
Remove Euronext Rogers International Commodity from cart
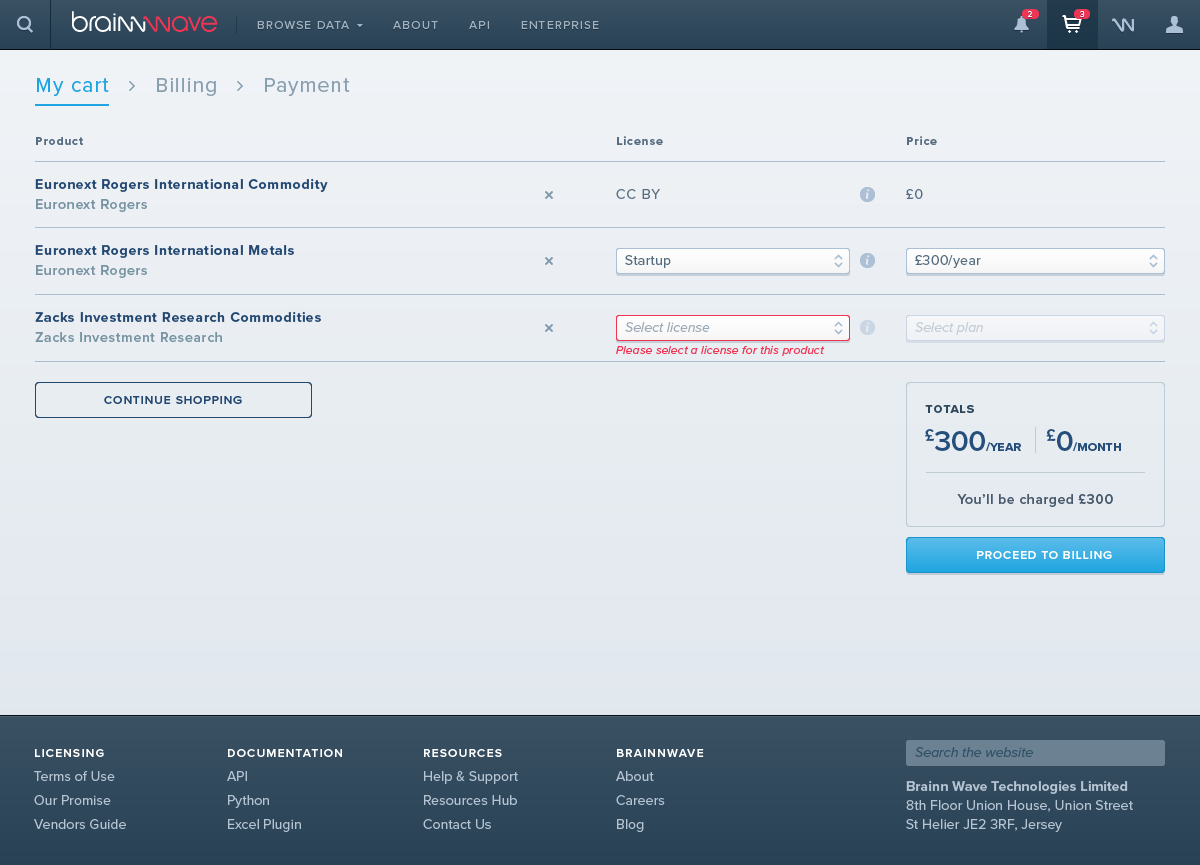coord(549,195)
